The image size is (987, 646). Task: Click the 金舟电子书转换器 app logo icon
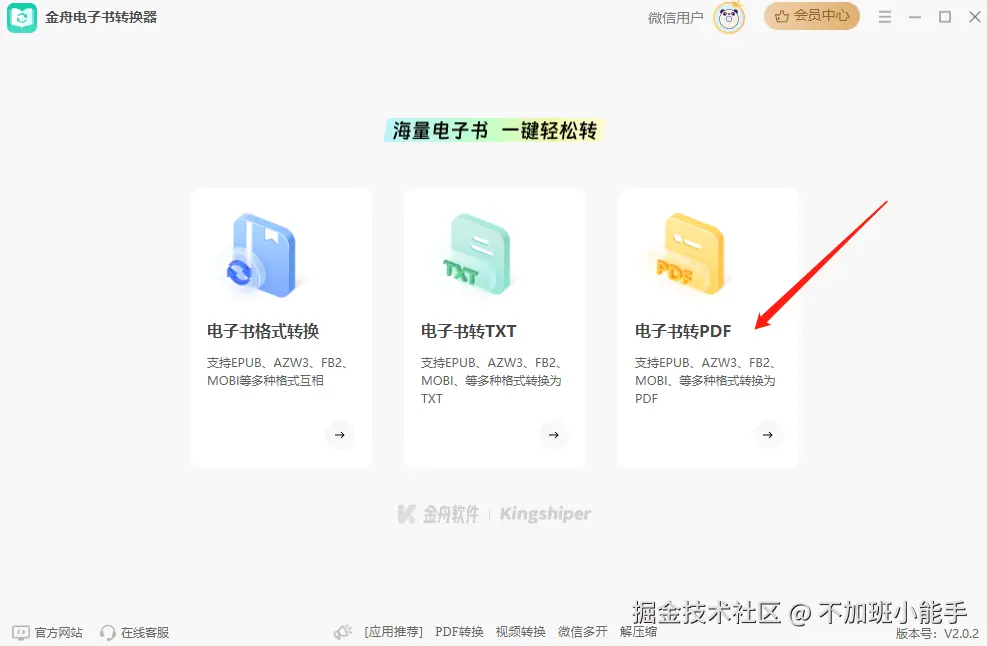[22, 18]
